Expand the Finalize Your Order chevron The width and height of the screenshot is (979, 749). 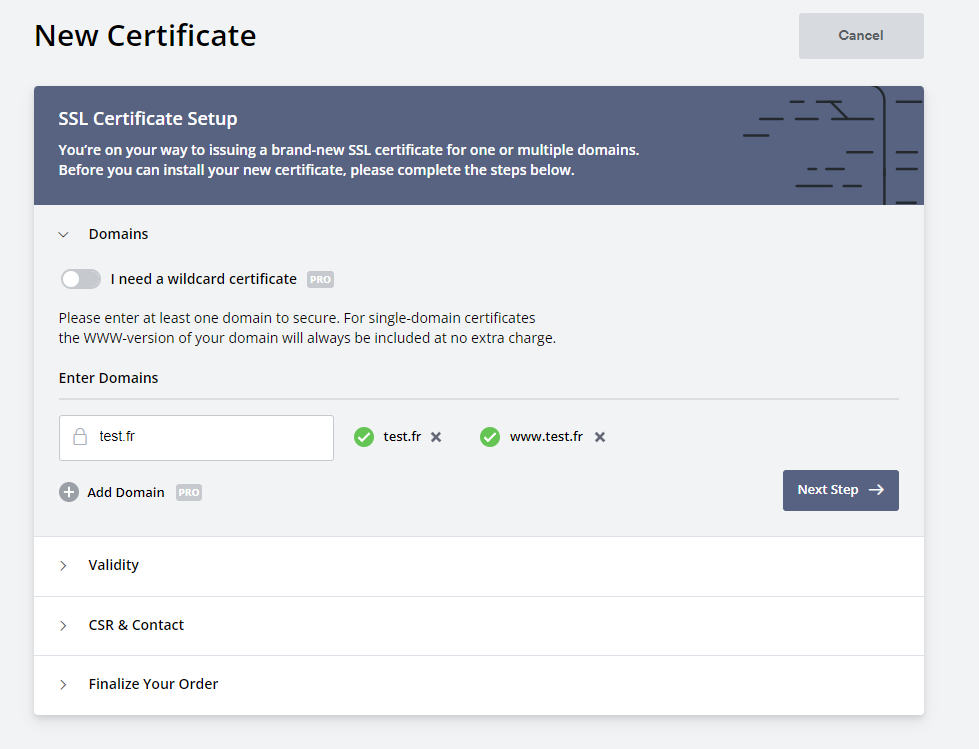(x=64, y=684)
